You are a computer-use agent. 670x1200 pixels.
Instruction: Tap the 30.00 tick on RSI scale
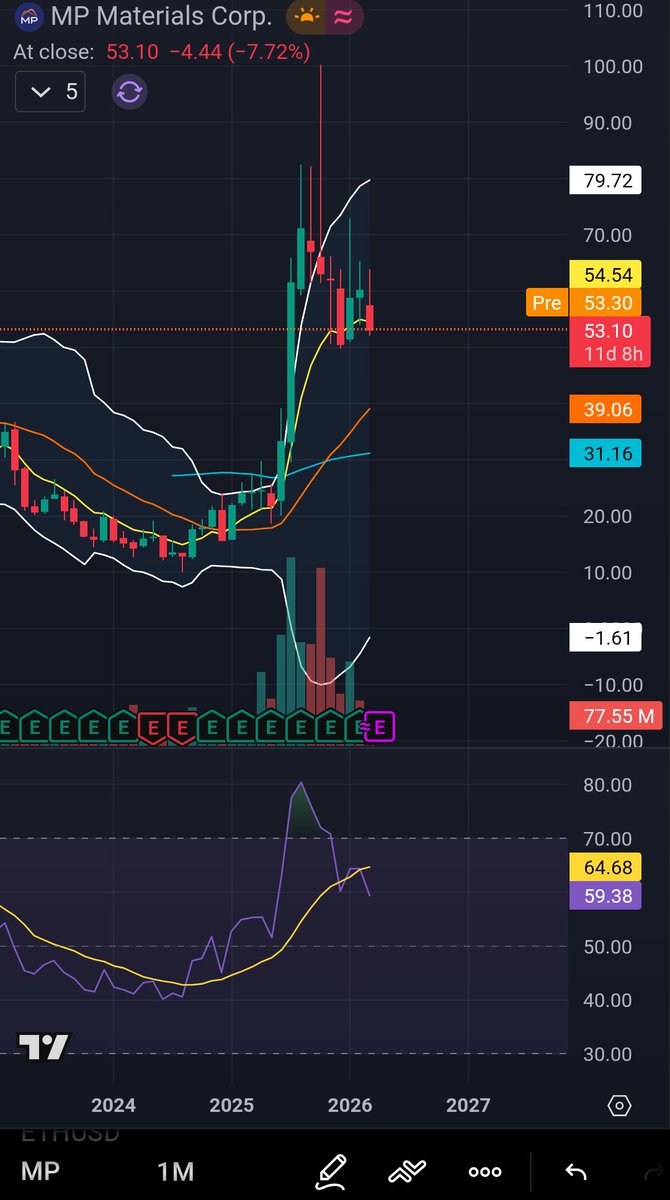click(606, 1054)
